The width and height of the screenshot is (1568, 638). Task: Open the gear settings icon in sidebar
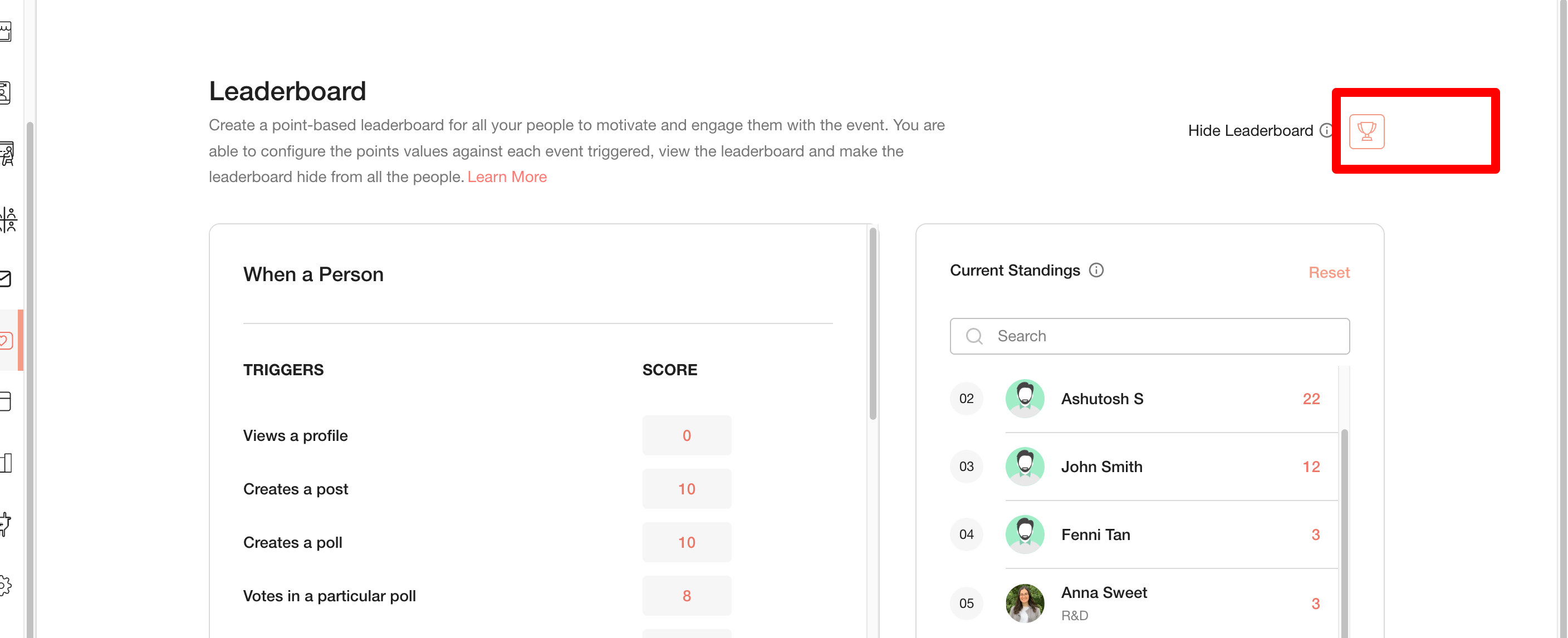(5, 585)
